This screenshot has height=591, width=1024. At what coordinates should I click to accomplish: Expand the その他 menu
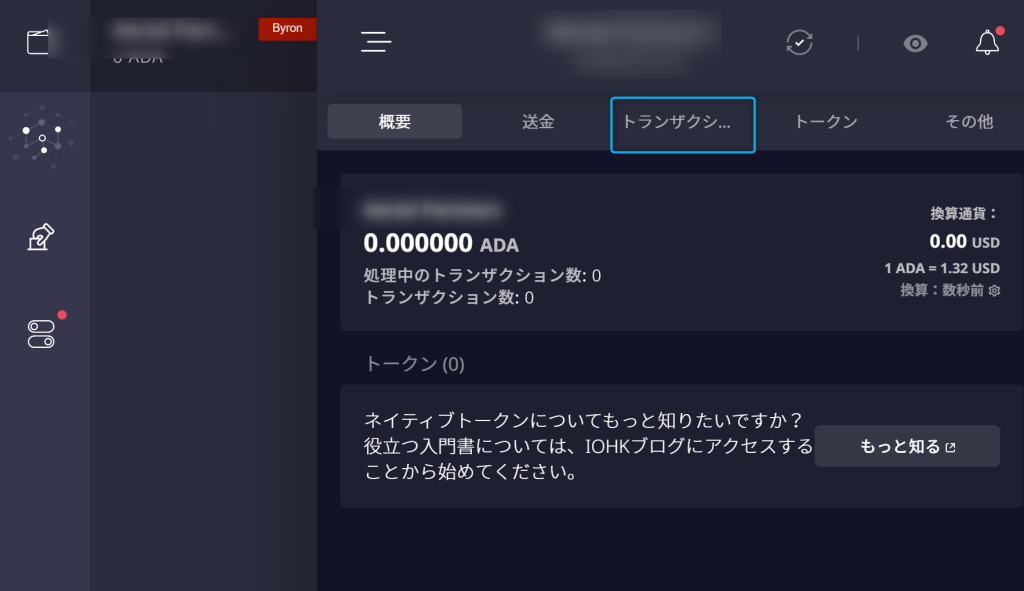coord(969,121)
